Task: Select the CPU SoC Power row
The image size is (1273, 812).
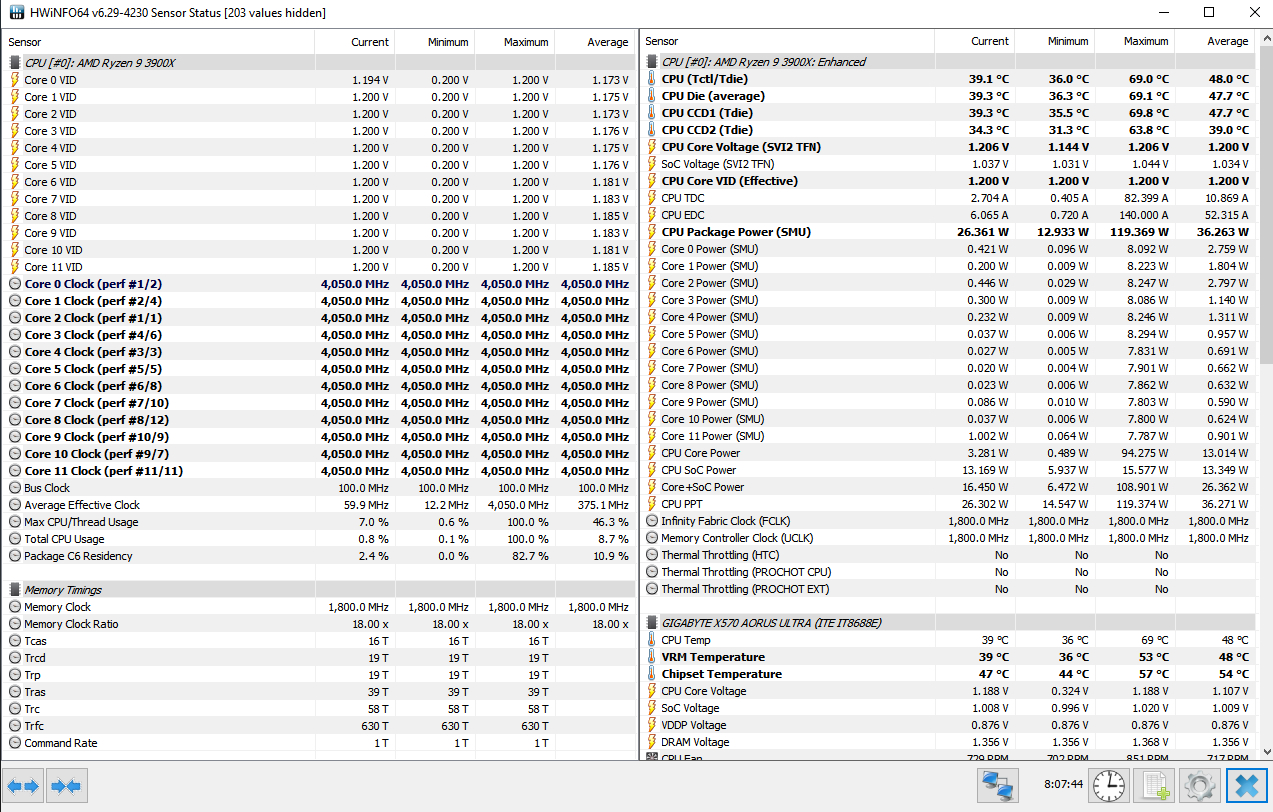Action: tap(948, 470)
